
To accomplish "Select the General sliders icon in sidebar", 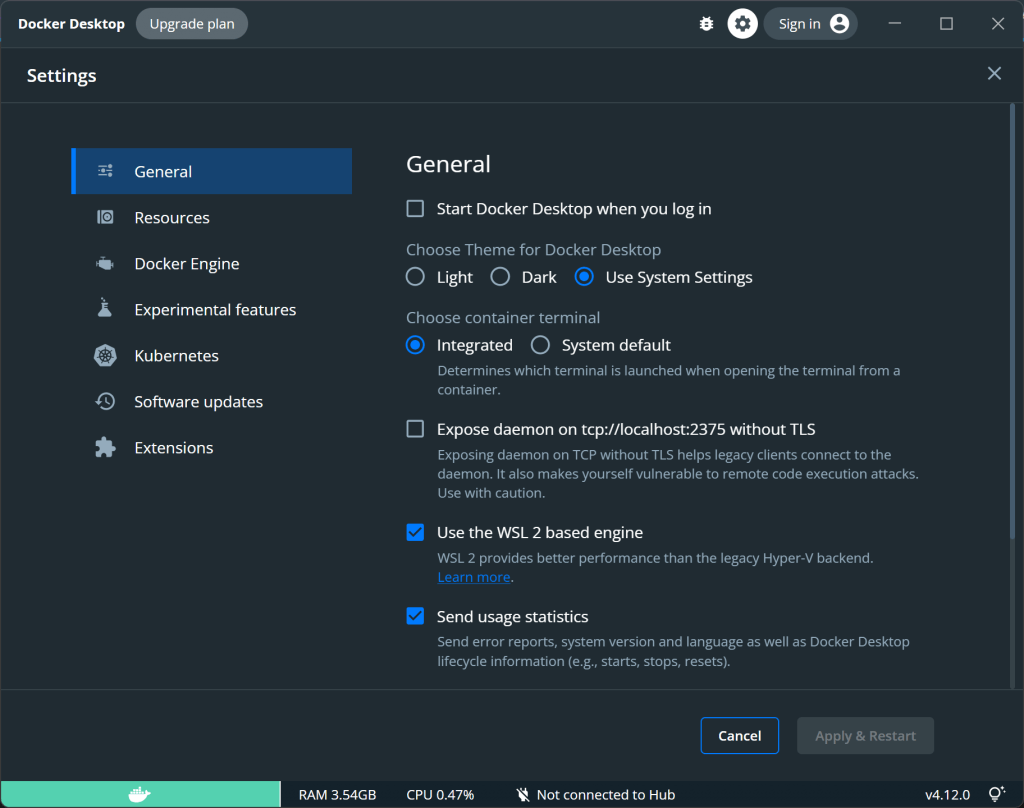I will pyautogui.click(x=105, y=171).
